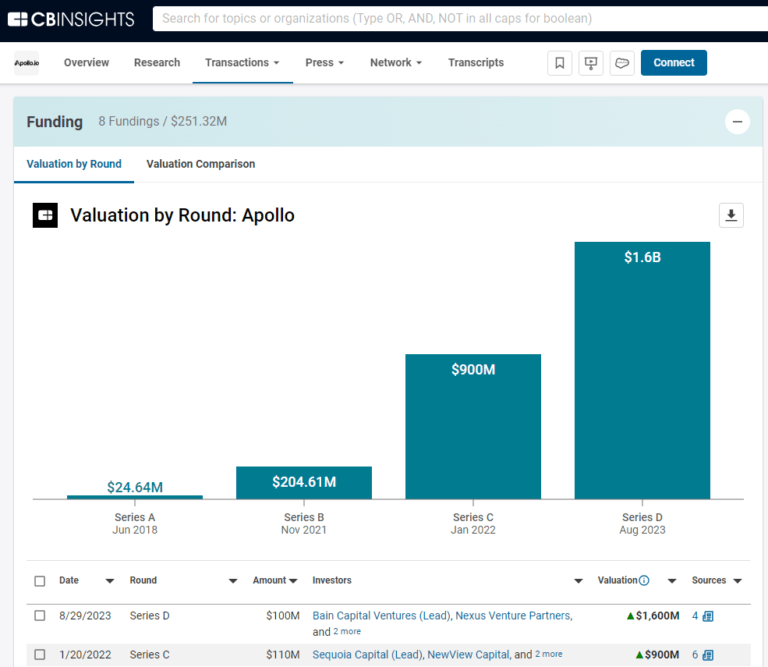Show 2 more investors for Series D
The width and height of the screenshot is (768, 667).
pyautogui.click(x=347, y=632)
